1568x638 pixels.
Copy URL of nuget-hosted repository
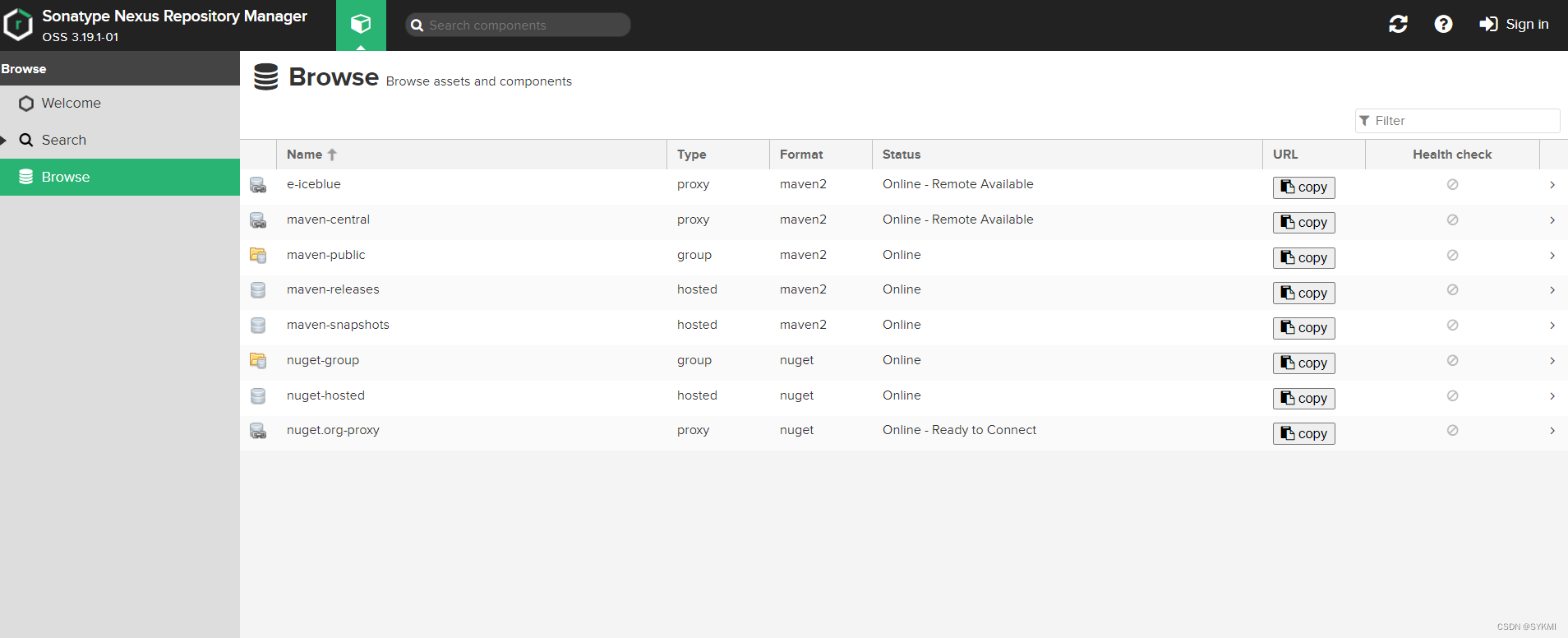click(1303, 399)
